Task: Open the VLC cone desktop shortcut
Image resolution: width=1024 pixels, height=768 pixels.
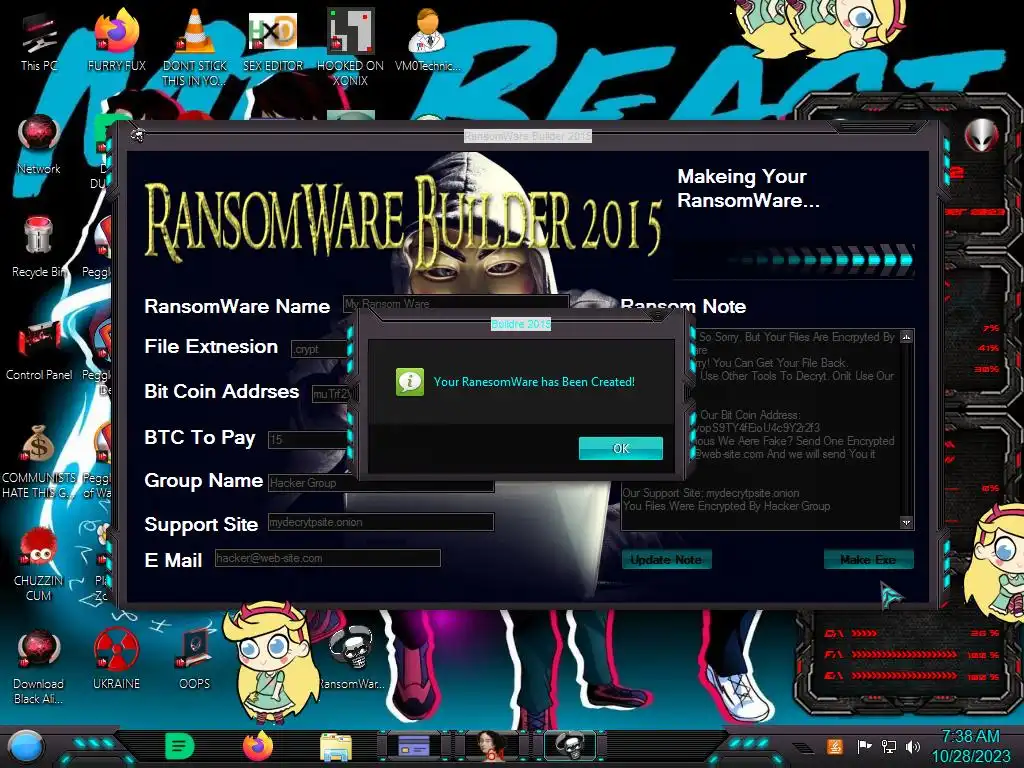Action: click(195, 49)
